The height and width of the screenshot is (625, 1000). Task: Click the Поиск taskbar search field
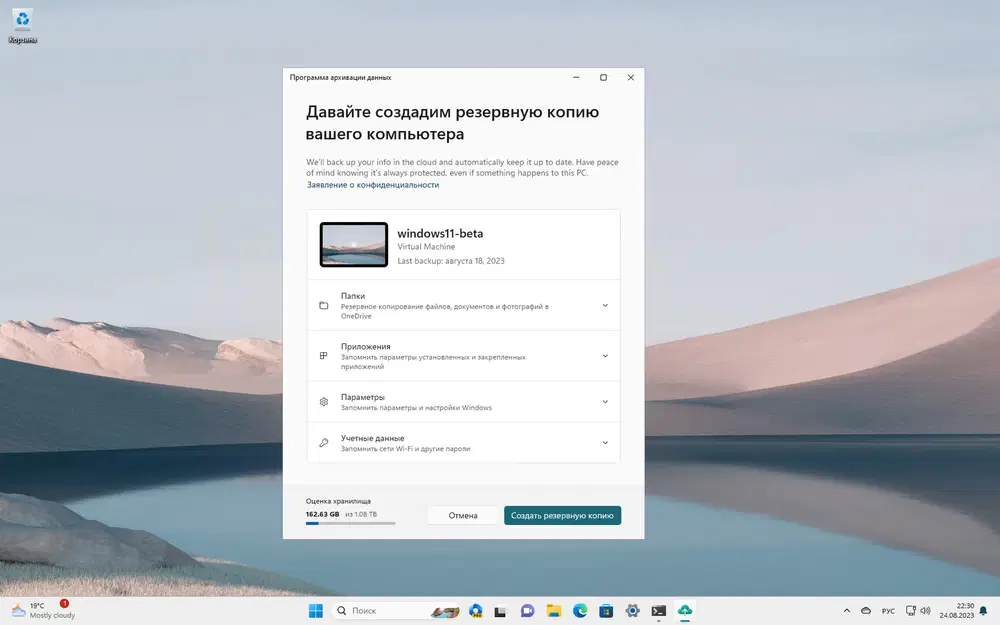397,611
